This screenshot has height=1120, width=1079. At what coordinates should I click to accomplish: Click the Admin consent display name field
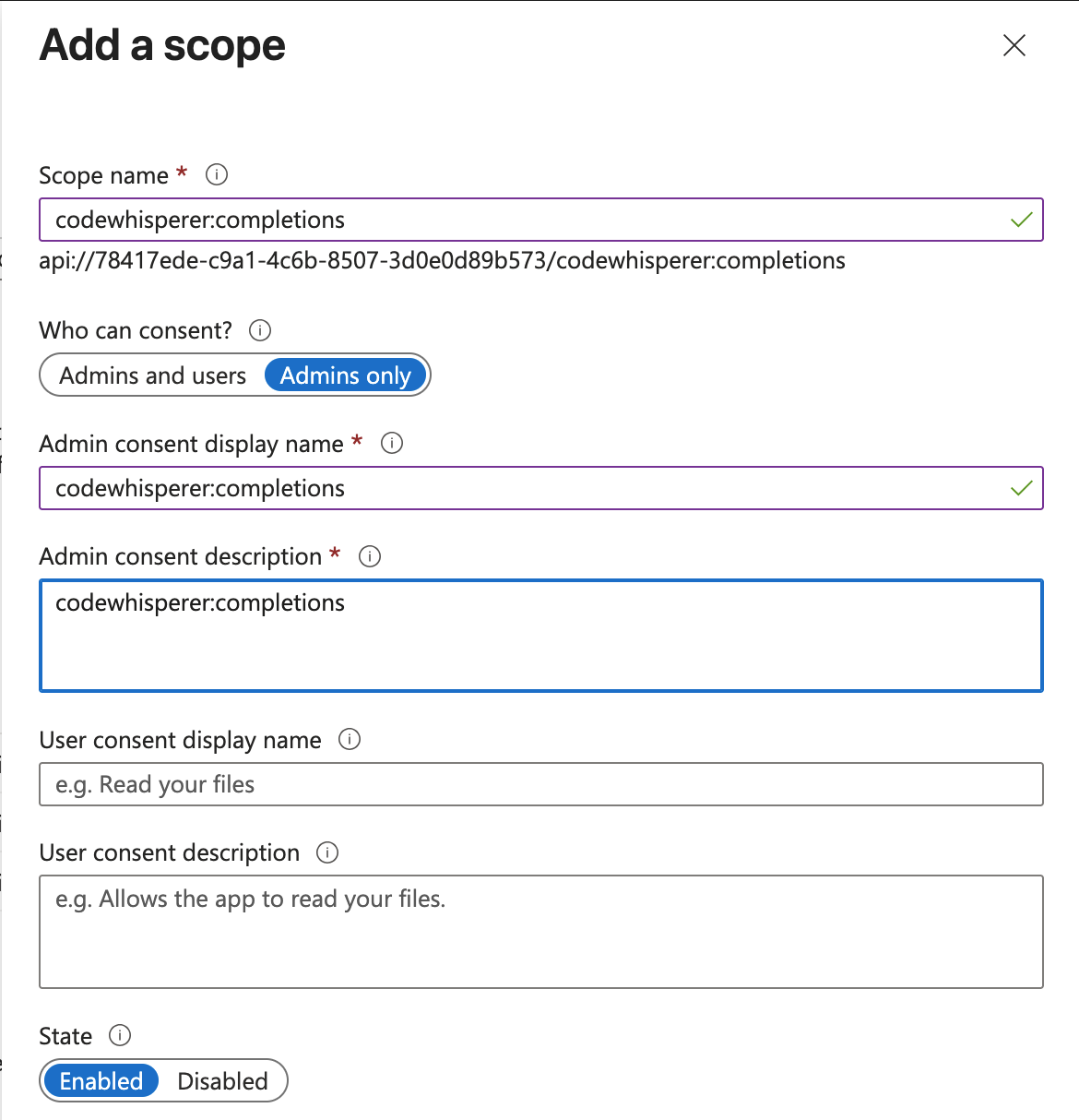tap(516, 489)
